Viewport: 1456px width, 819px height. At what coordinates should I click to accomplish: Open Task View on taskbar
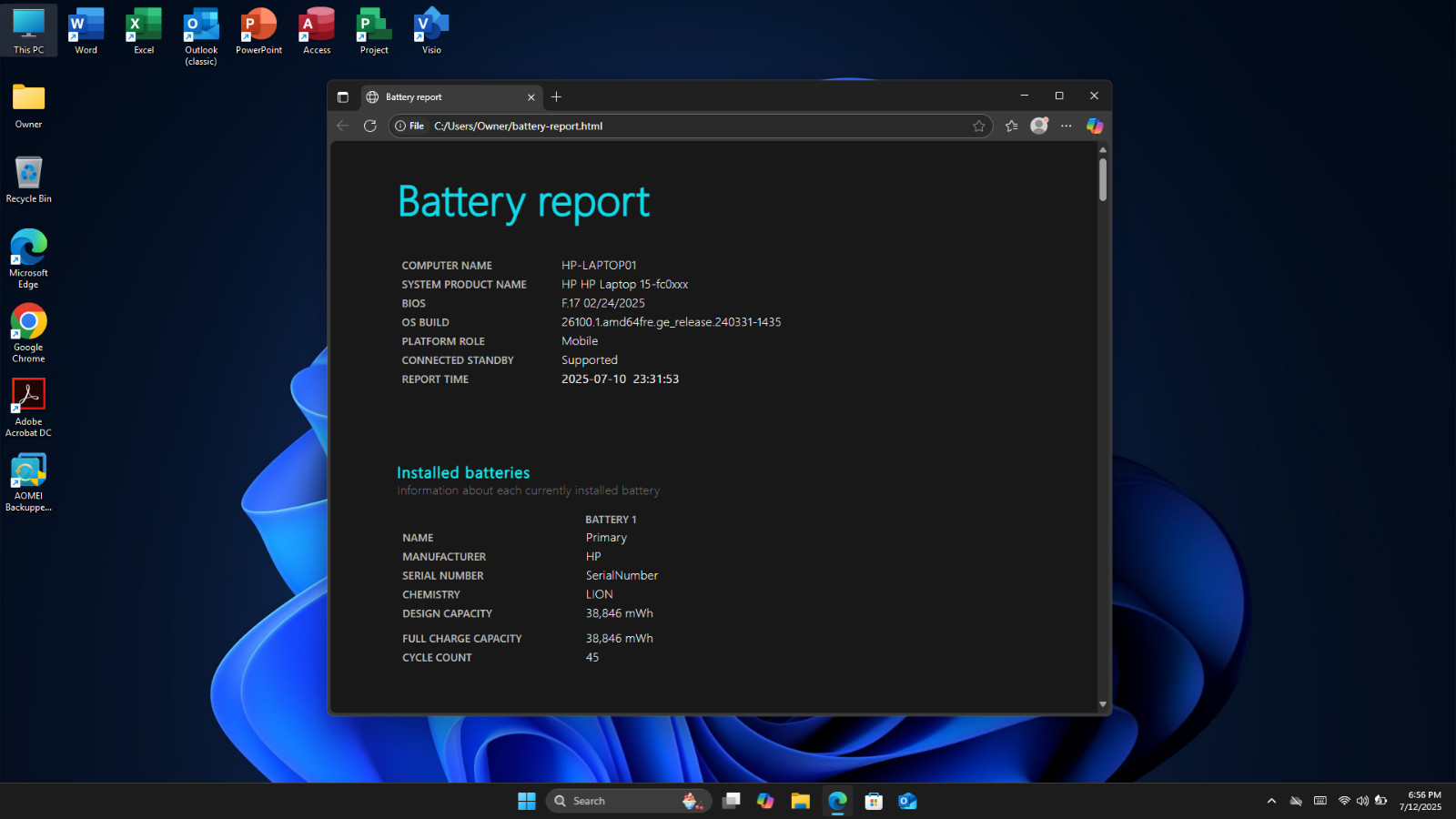tap(731, 801)
